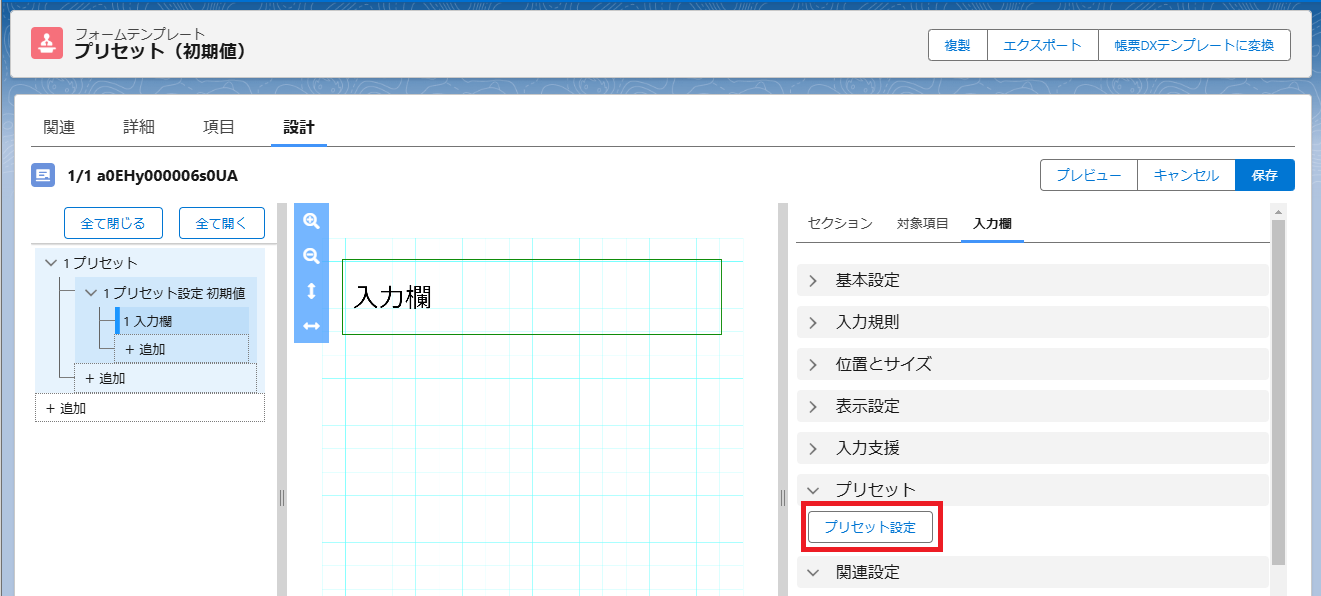The image size is (1321, 596).
Task: Click + 追加 under 1 入力欄
Action: click(181, 349)
